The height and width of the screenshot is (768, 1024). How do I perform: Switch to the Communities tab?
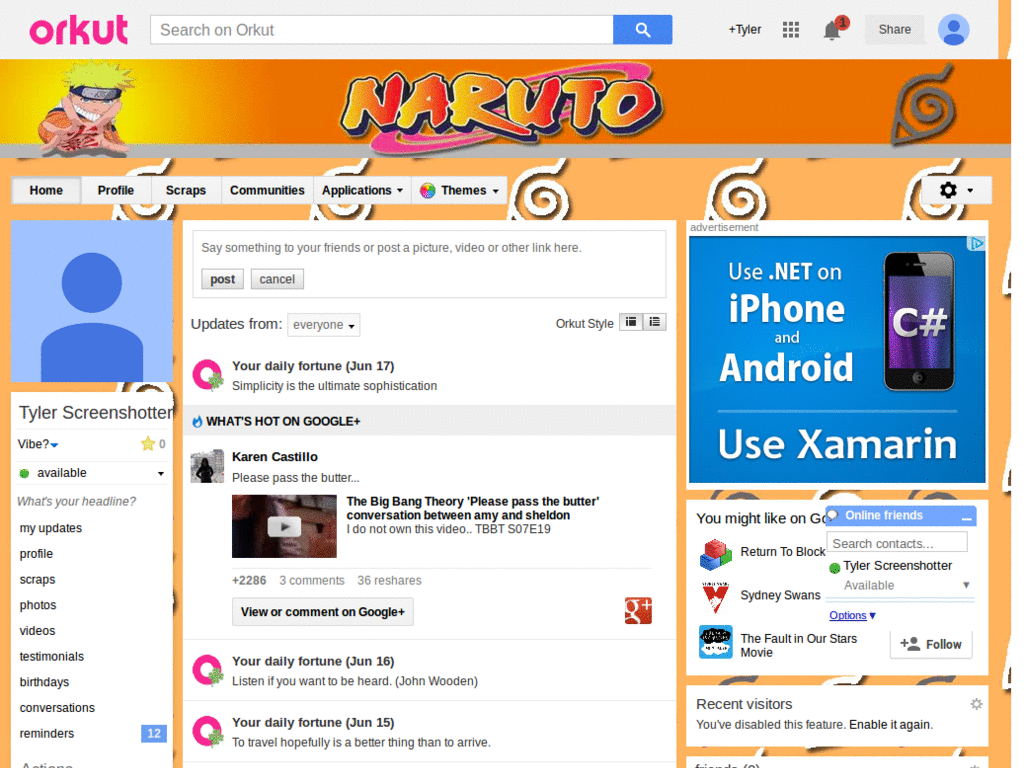click(267, 190)
